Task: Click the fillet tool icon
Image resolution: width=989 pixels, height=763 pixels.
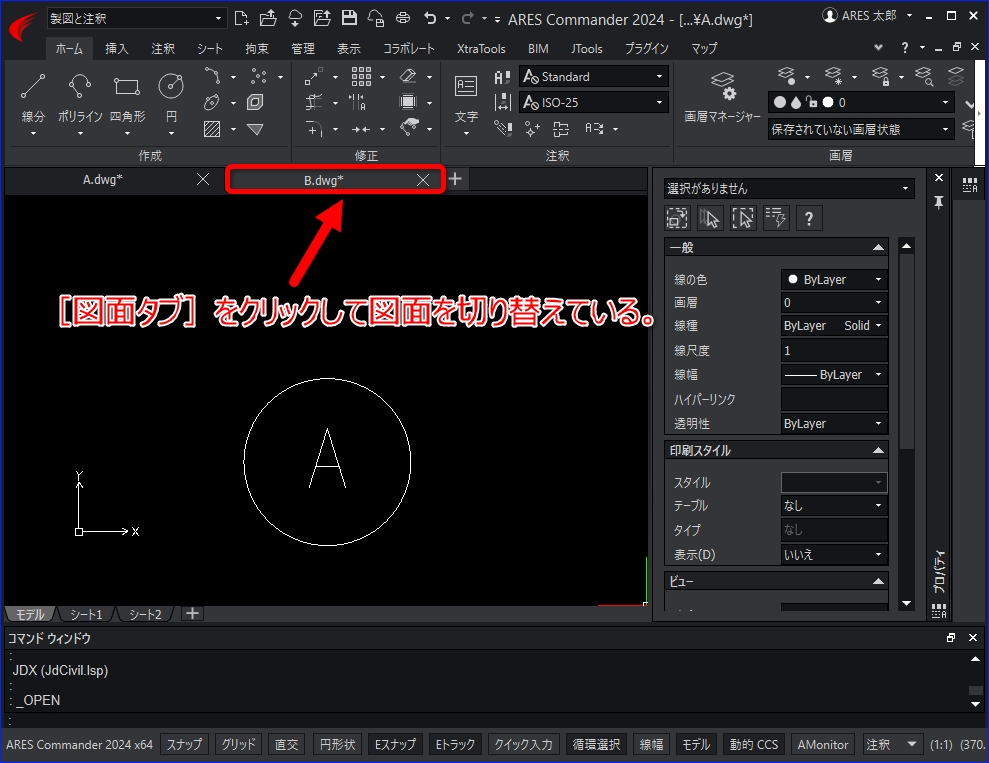Action: pyautogui.click(x=313, y=129)
